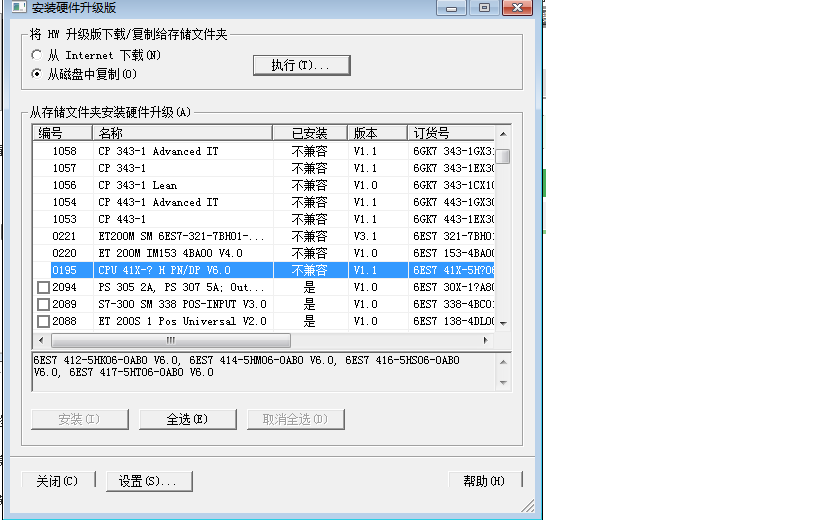The height and width of the screenshot is (520, 819).
Task: Click the 安装(I) button
Action: (x=79, y=419)
